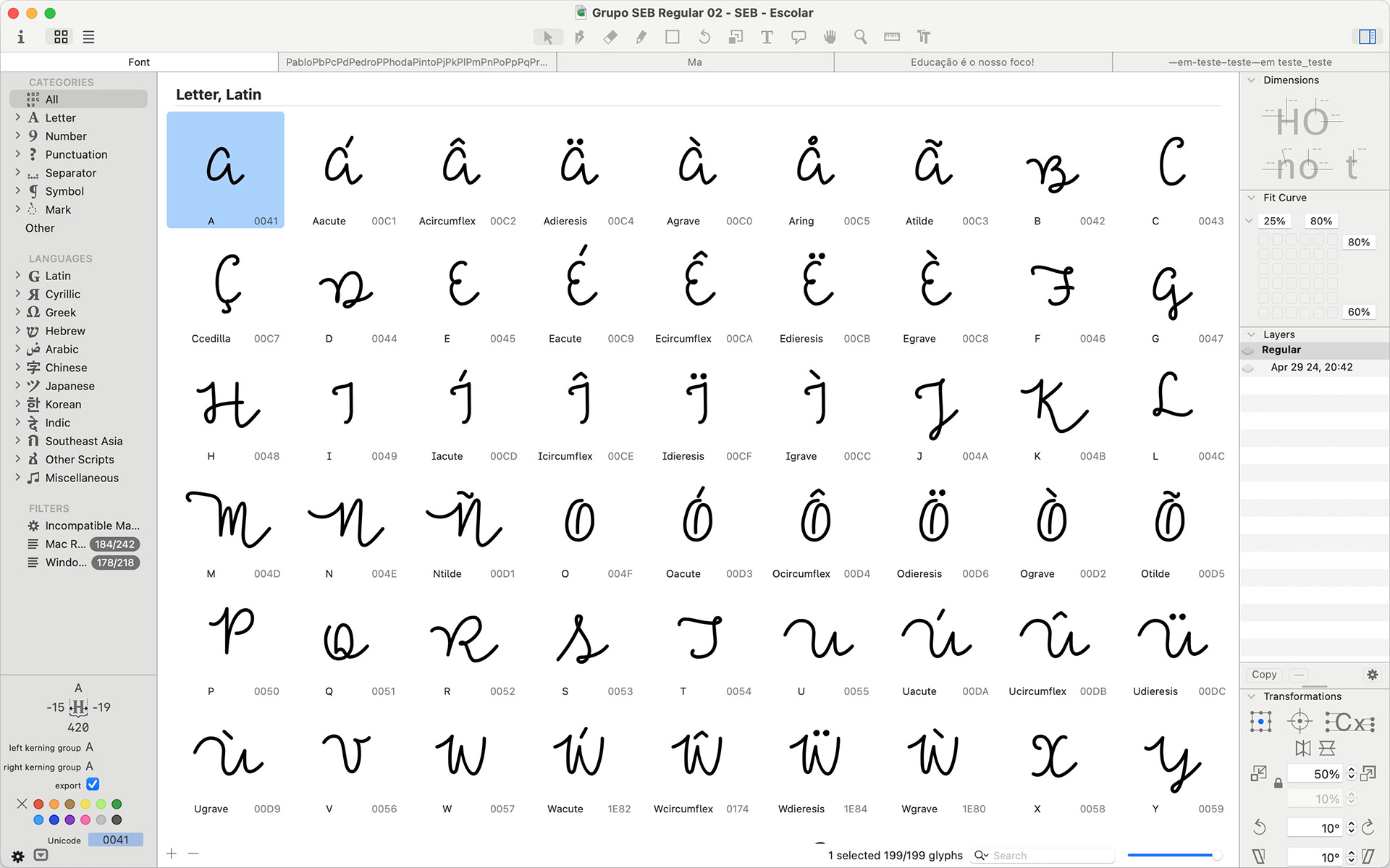Expand the Punctuation category
Screen dimensions: 1390x868
point(17,154)
